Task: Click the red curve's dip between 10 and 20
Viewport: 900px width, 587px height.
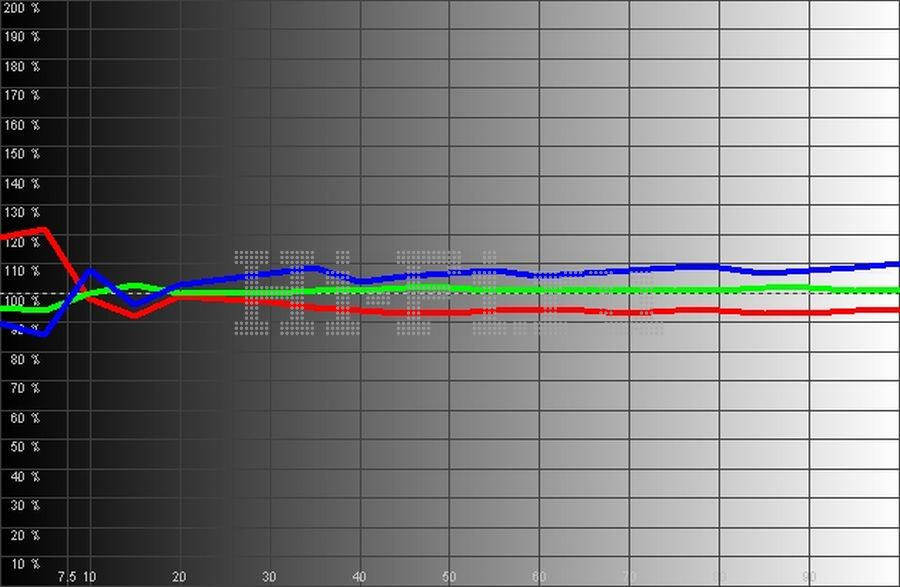Action: (134, 315)
